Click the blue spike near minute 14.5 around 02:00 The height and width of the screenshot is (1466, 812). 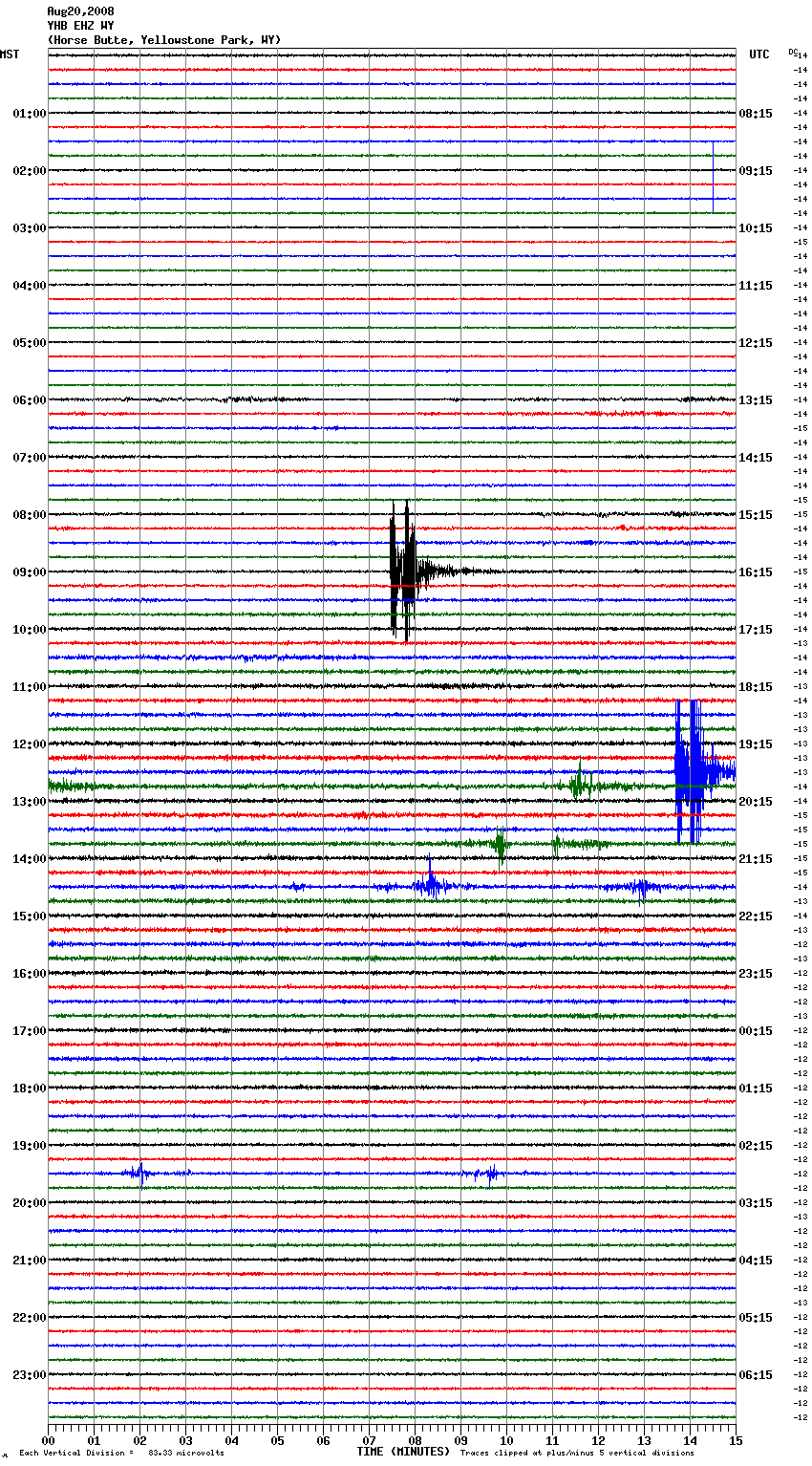[713, 177]
